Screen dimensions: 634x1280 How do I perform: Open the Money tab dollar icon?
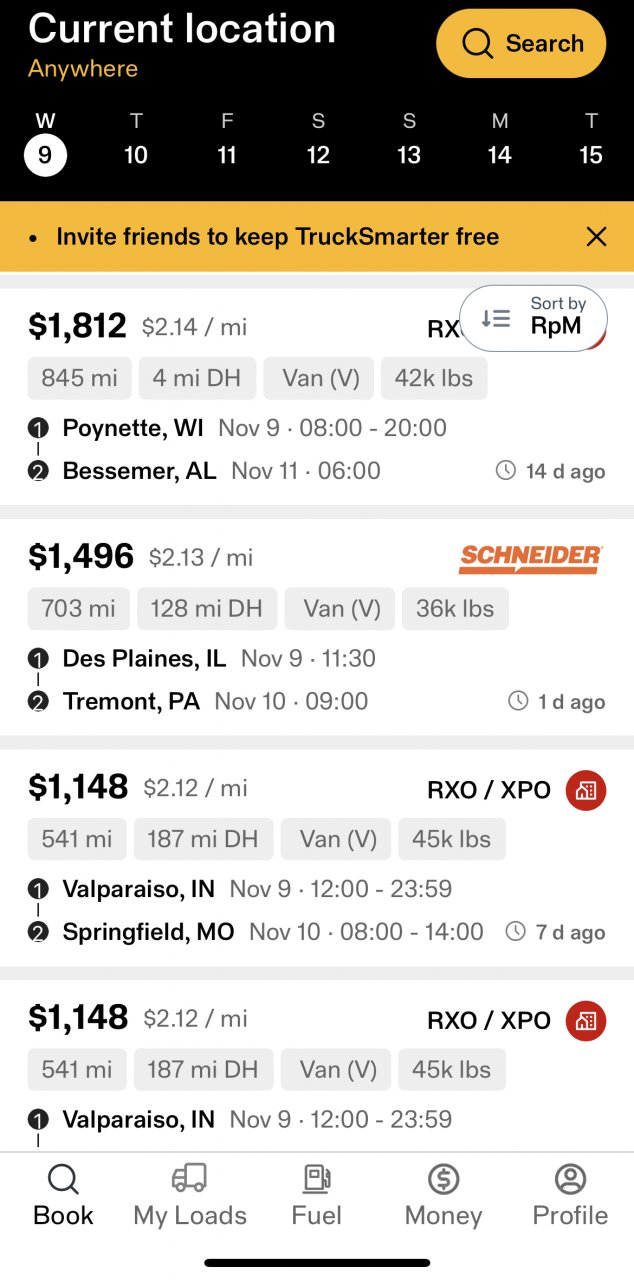(443, 1179)
